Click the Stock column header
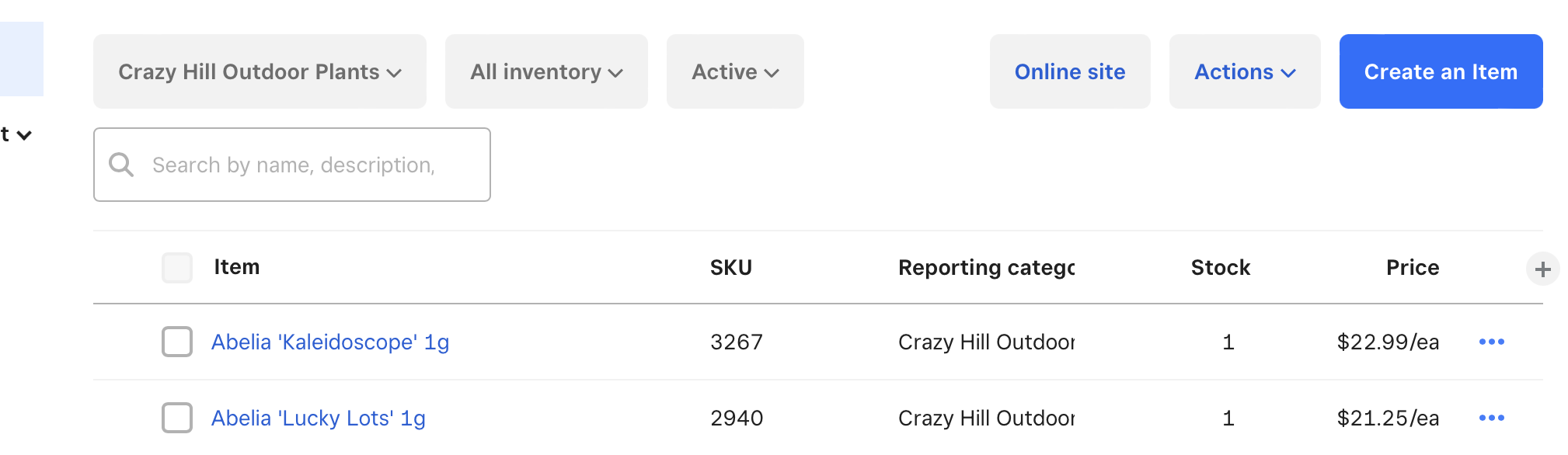 click(1220, 268)
